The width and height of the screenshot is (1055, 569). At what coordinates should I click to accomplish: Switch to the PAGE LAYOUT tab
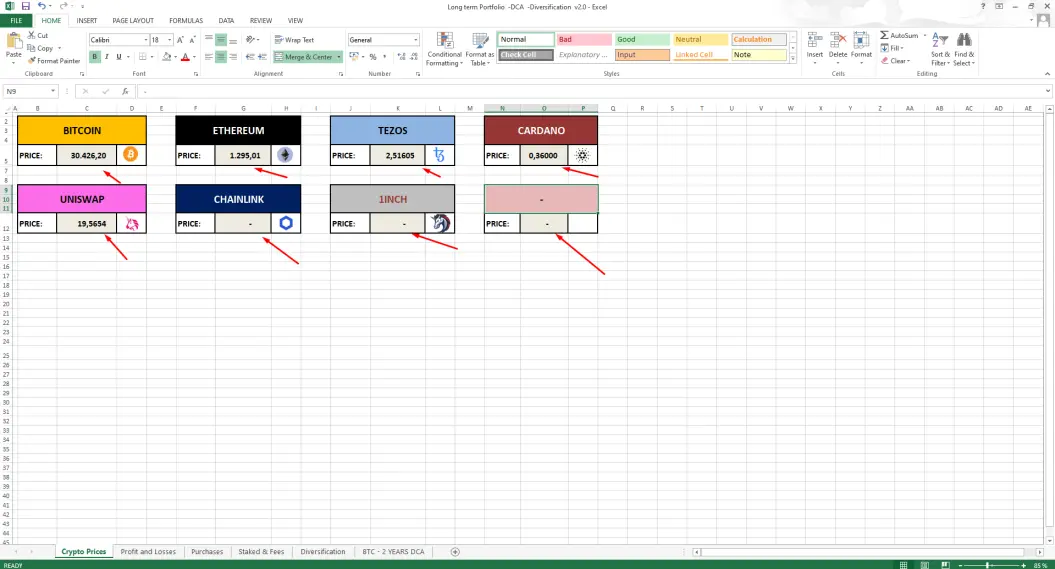click(133, 21)
